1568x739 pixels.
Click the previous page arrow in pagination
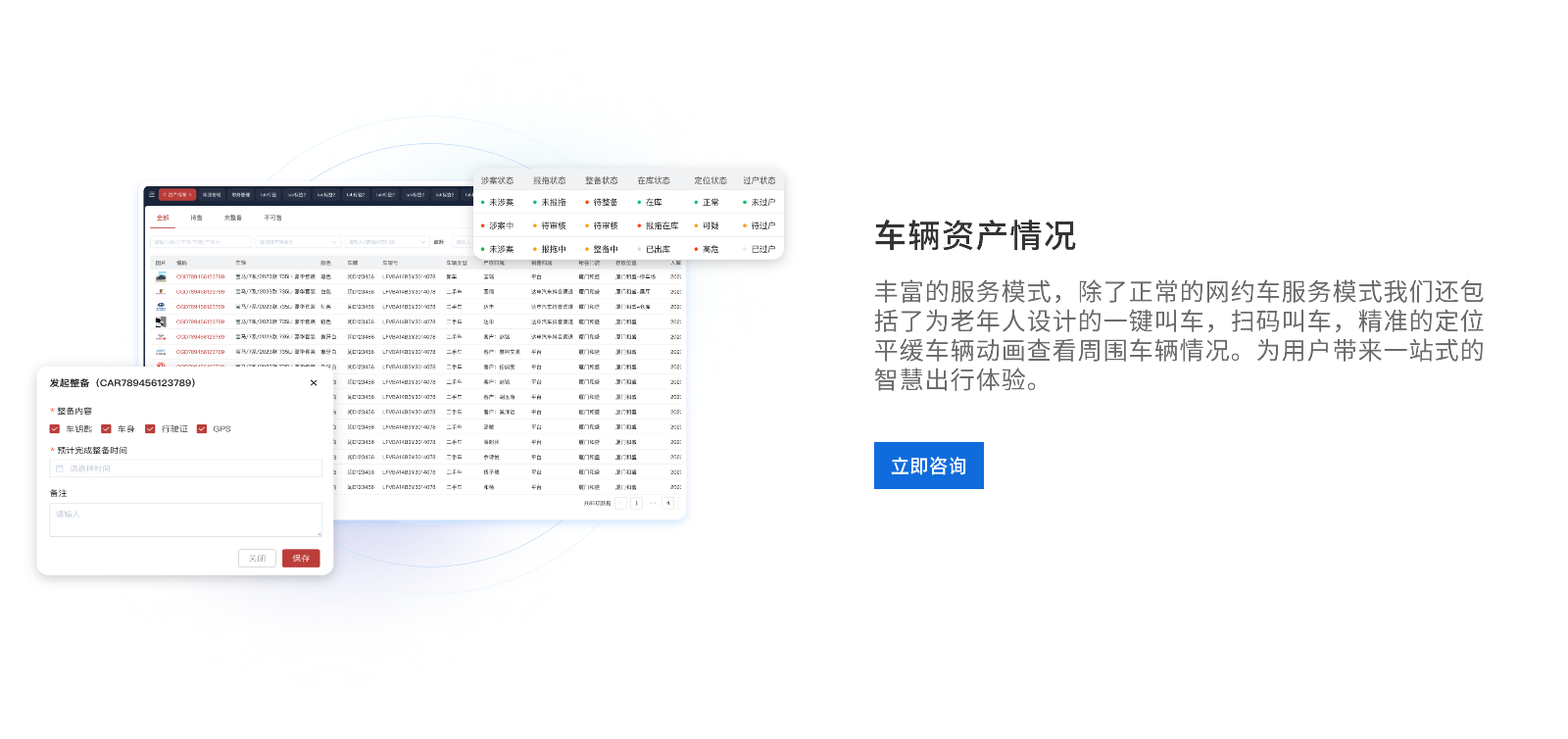(x=620, y=503)
